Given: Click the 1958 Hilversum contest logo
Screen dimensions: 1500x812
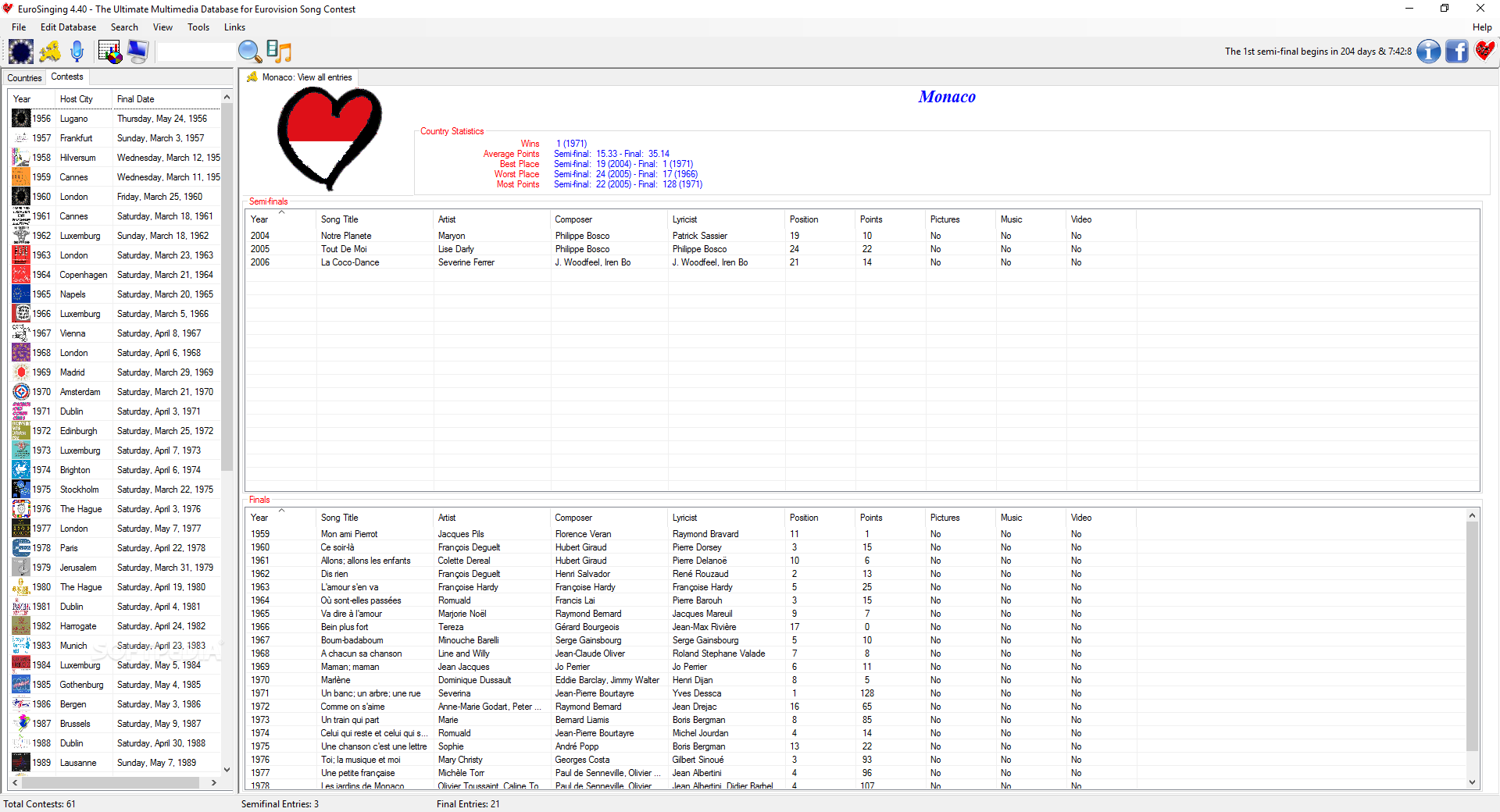Looking at the screenshot, I should pos(21,158).
